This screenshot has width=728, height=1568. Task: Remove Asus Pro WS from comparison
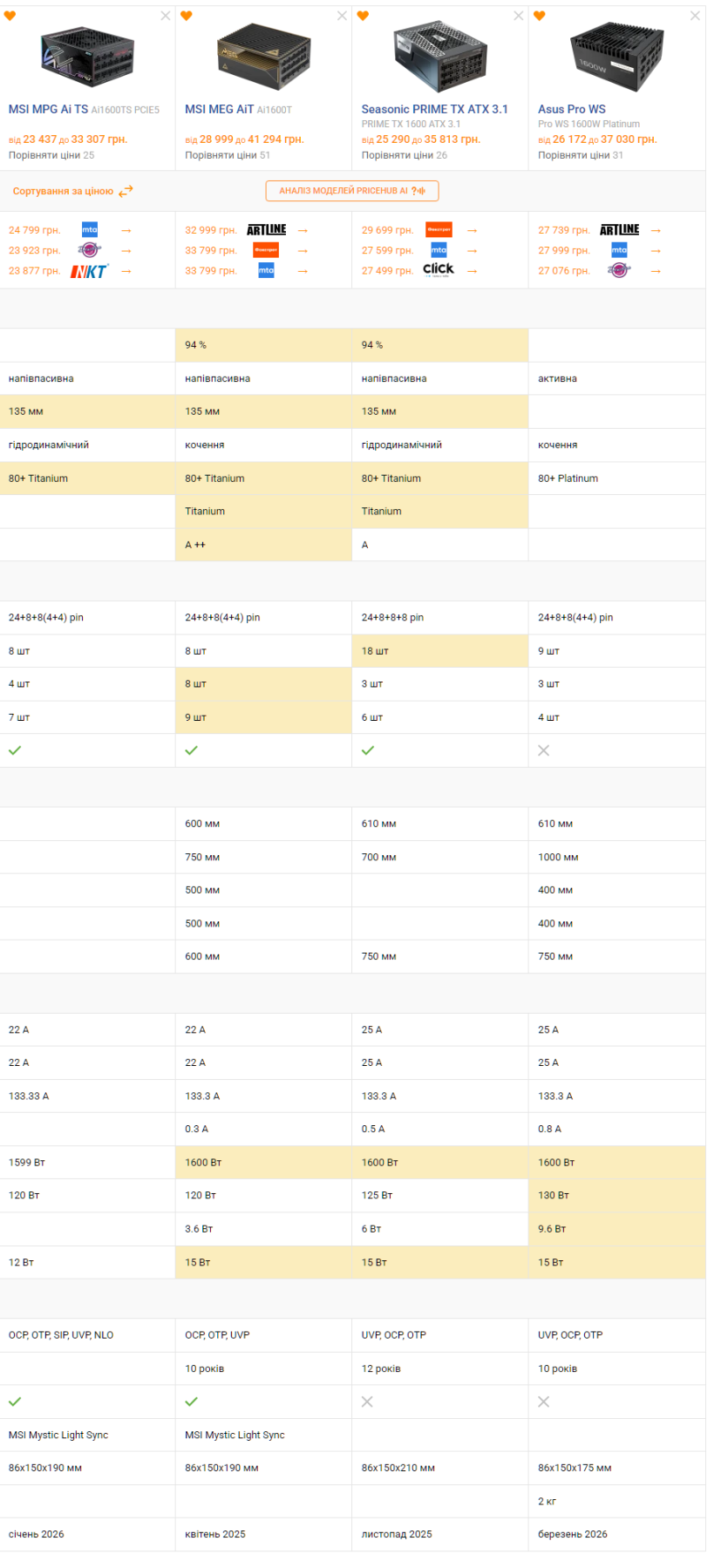(695, 16)
